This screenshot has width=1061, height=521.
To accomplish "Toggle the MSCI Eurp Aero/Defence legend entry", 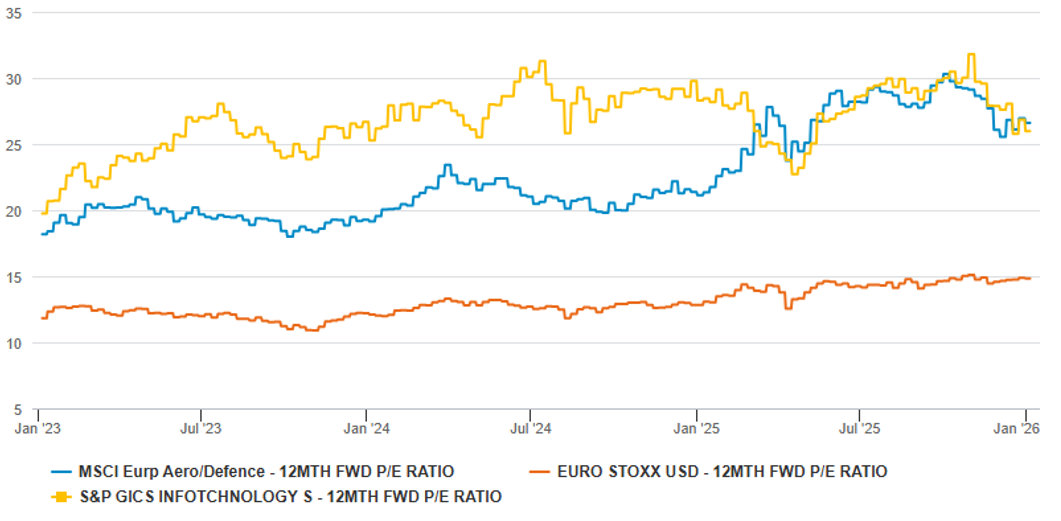I will point(263,471).
